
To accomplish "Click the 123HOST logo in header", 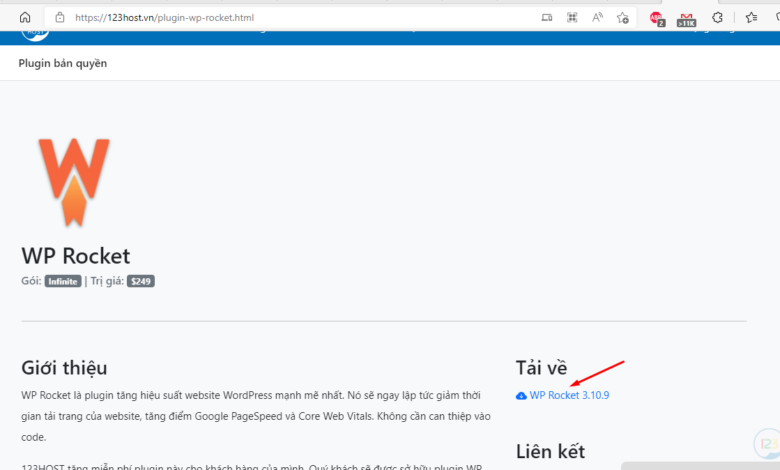I will pyautogui.click(x=35, y=35).
